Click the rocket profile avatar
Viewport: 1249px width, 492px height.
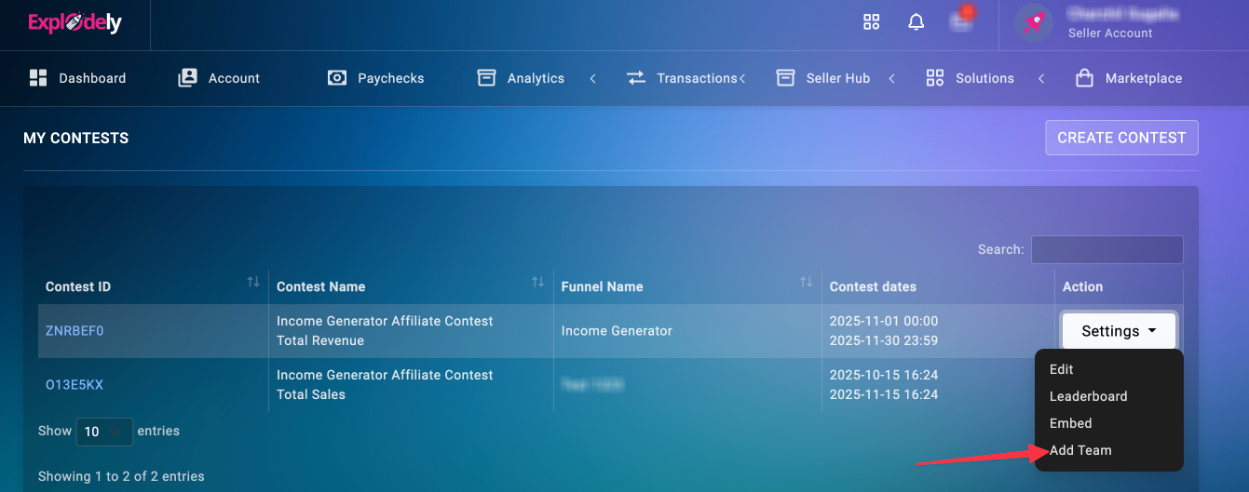pyautogui.click(x=1034, y=23)
